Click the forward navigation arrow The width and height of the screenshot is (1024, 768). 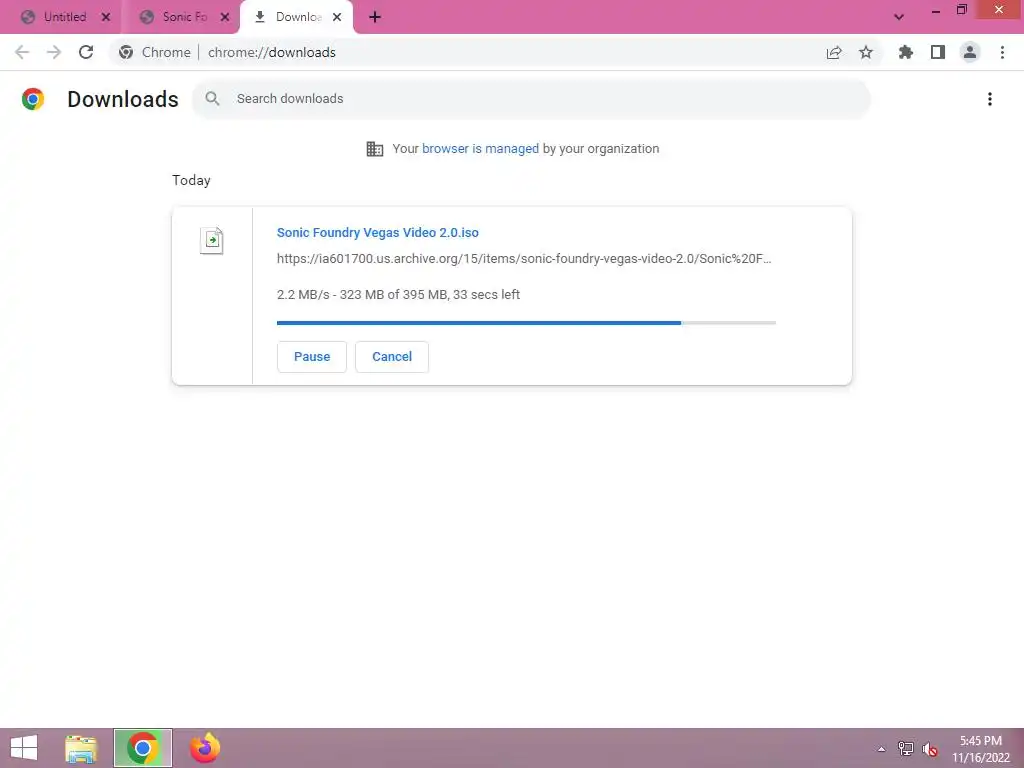click(54, 52)
